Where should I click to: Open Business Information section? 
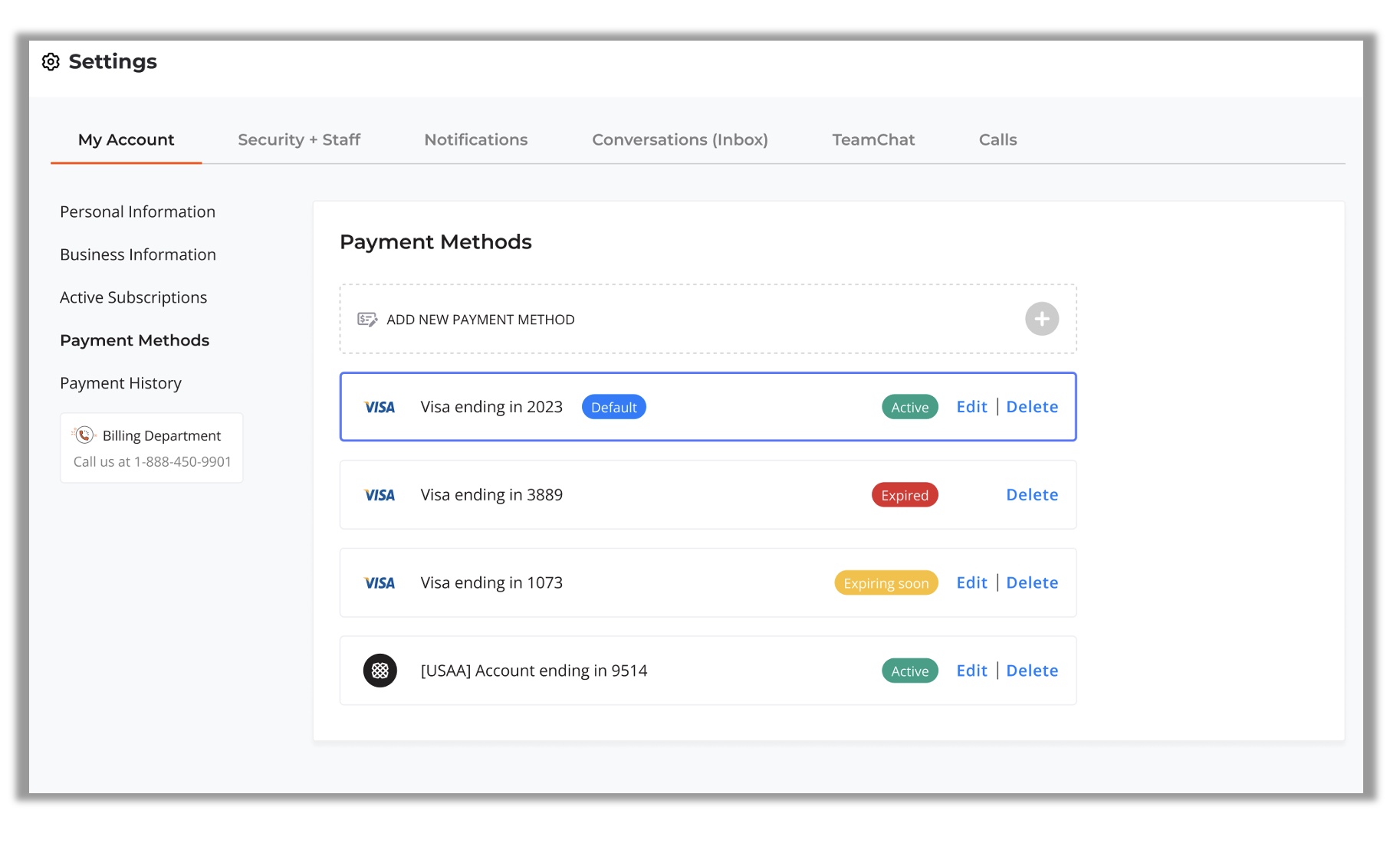[x=138, y=254]
